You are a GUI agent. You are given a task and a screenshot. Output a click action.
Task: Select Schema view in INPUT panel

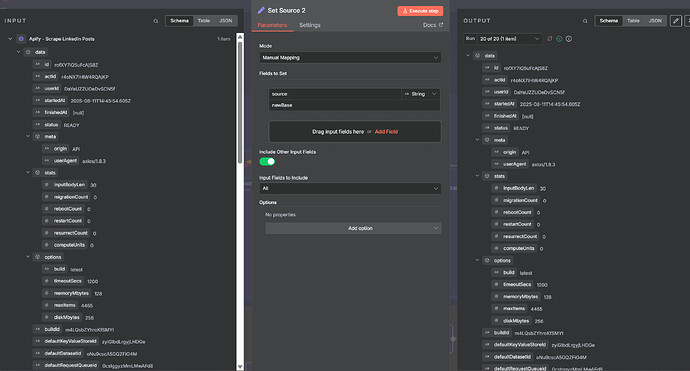(x=180, y=21)
